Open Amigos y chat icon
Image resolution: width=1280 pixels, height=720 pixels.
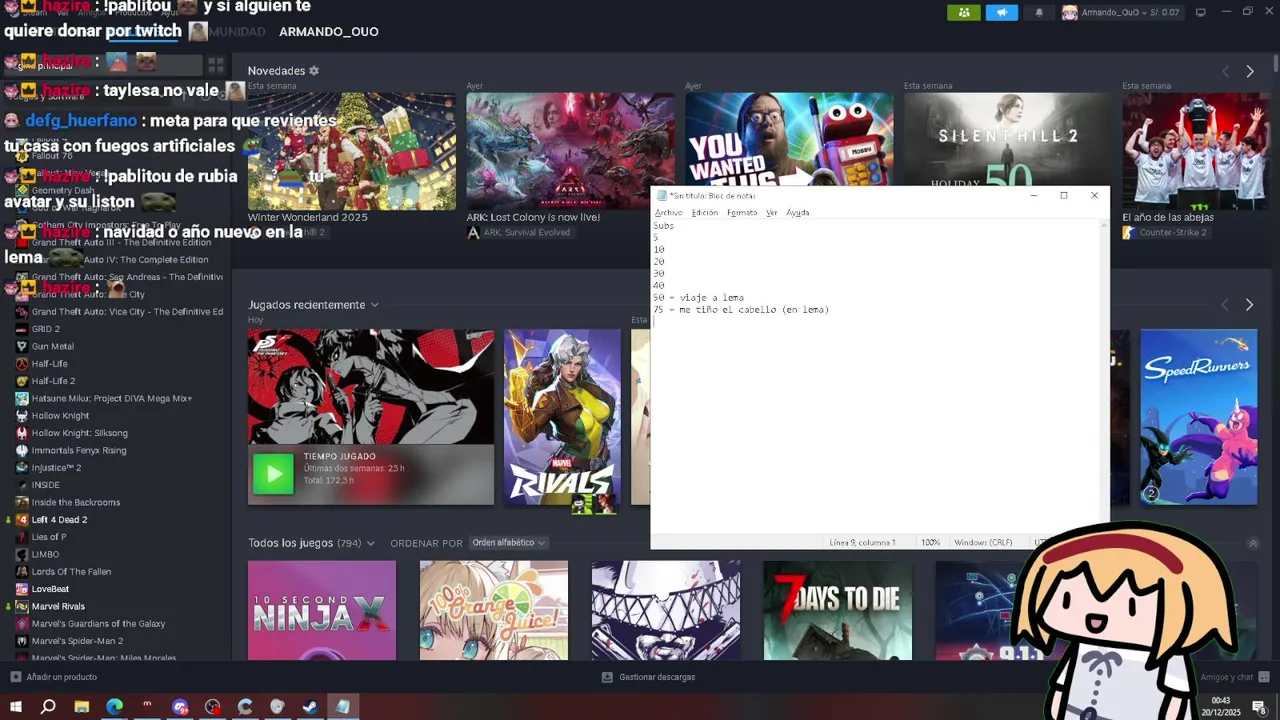pyautogui.click(x=1264, y=677)
